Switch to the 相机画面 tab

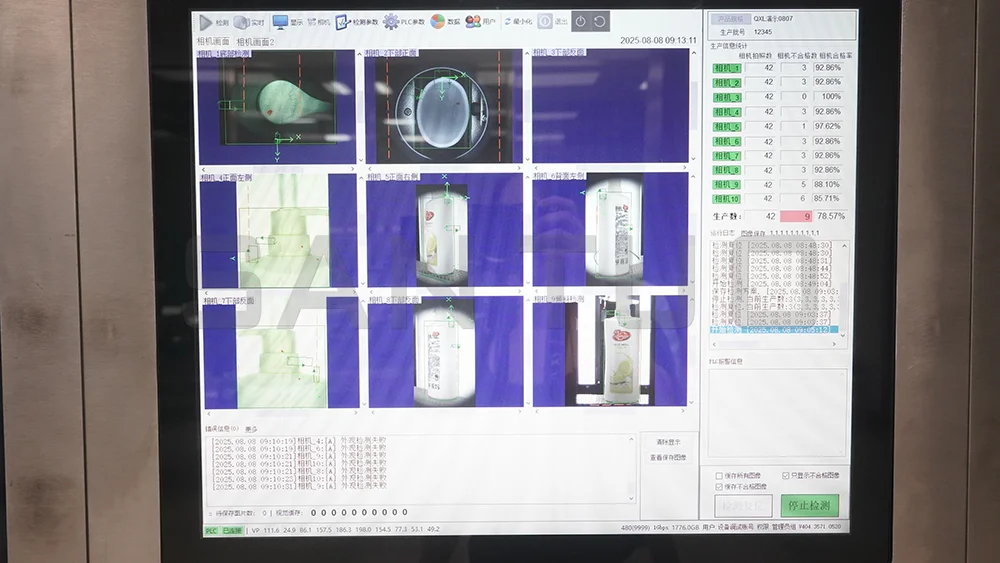click(213, 41)
